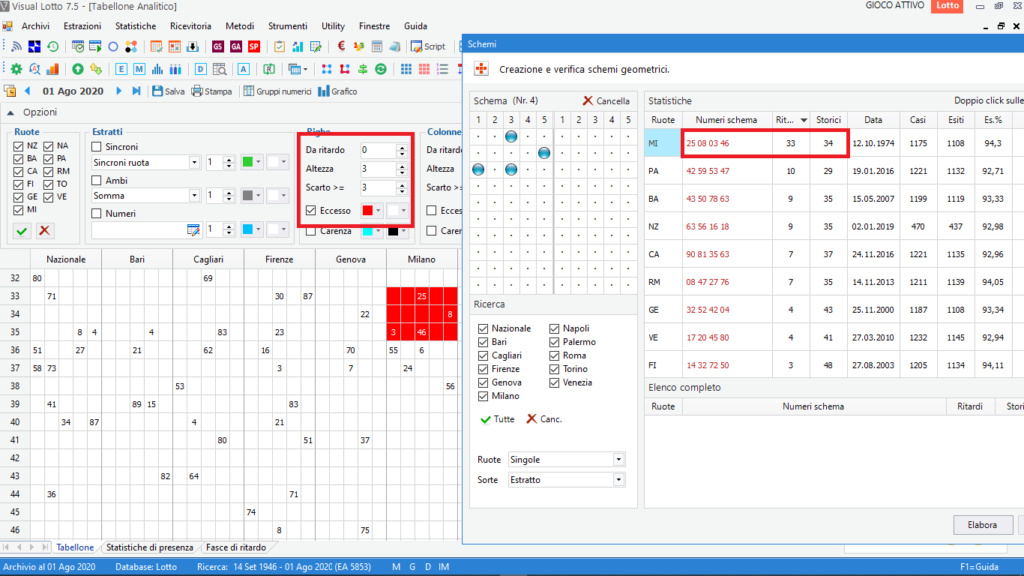Toggle the NZ wheel checkbox
Viewport: 1024px width, 576px height.
pos(18,146)
